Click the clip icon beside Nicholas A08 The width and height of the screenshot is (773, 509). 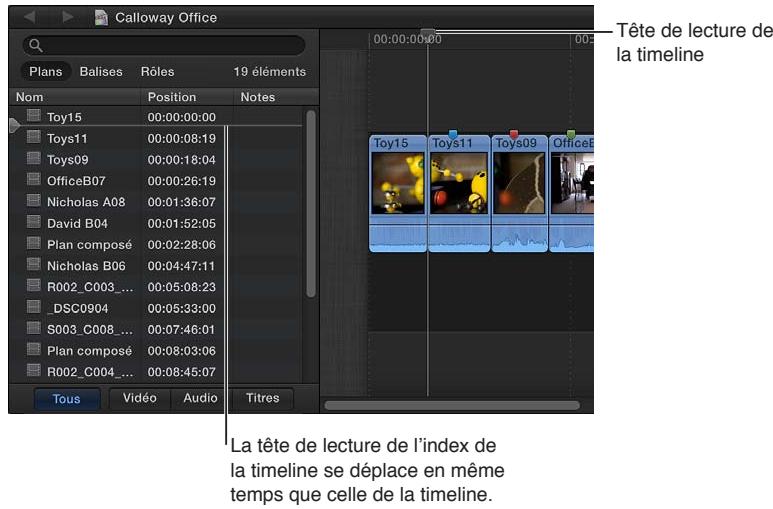[x=34, y=200]
